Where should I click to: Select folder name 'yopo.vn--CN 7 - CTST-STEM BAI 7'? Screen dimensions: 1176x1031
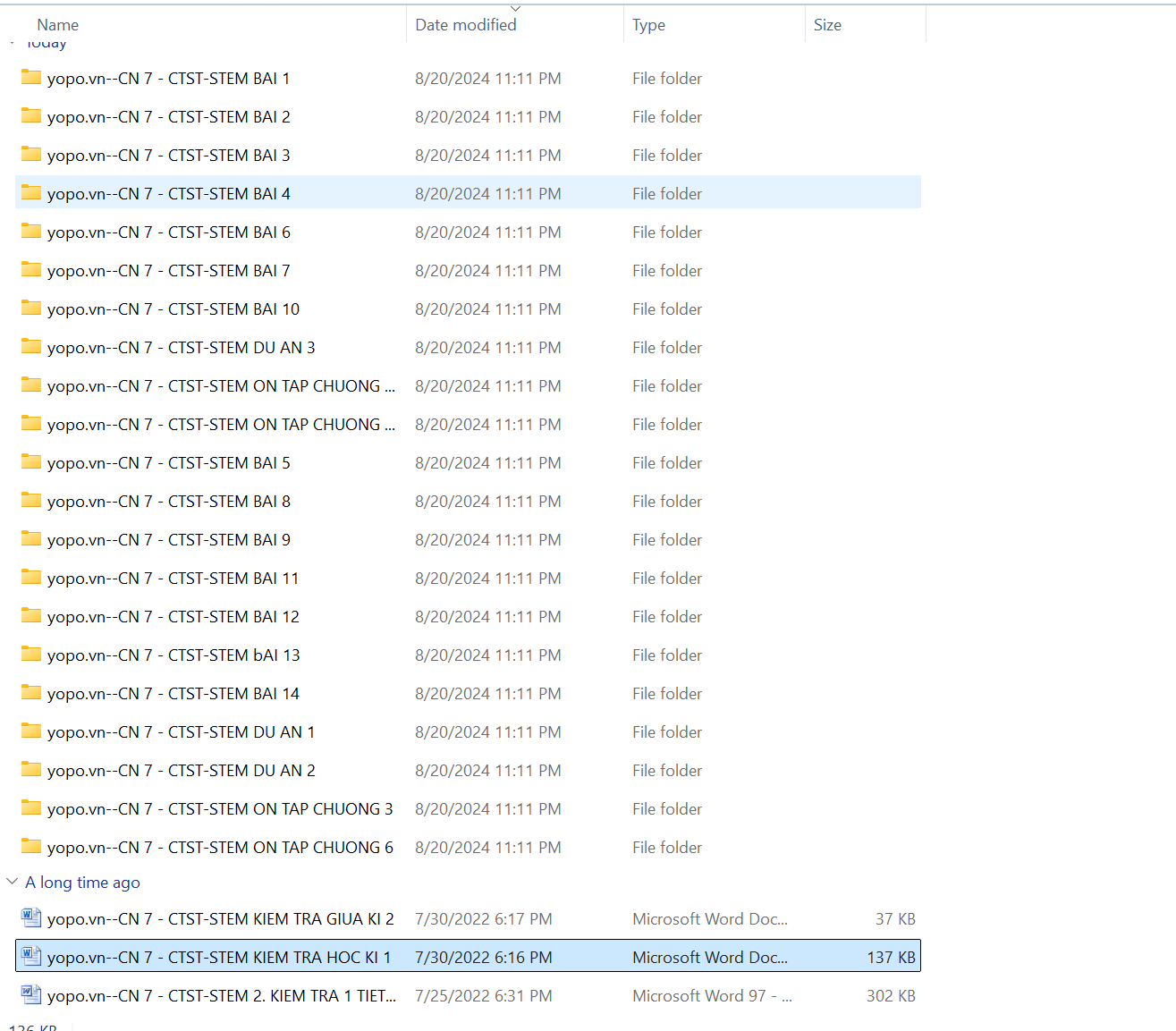point(168,271)
